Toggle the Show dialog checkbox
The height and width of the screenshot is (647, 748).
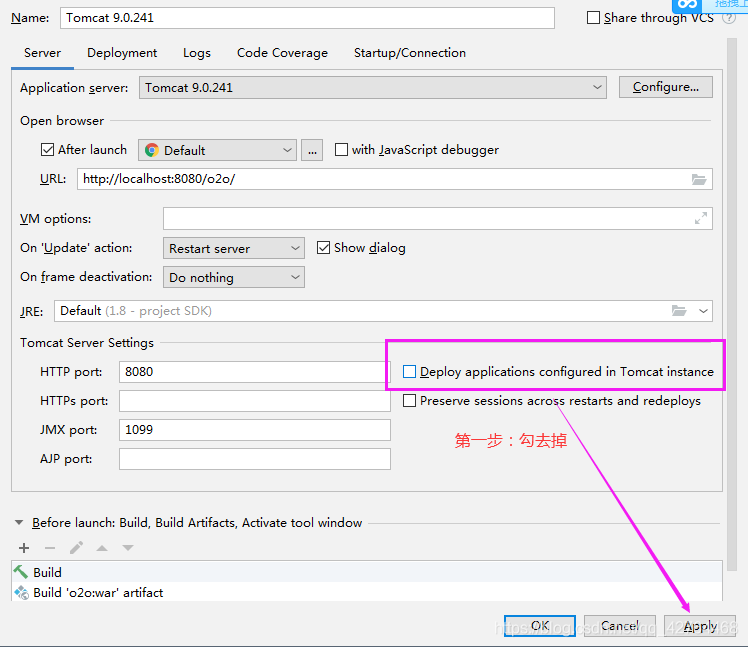point(323,248)
